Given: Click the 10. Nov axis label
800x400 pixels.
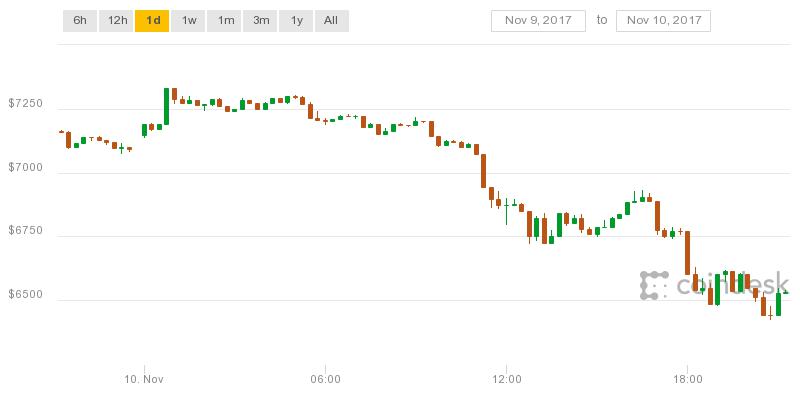Looking at the screenshot, I should tap(144, 380).
